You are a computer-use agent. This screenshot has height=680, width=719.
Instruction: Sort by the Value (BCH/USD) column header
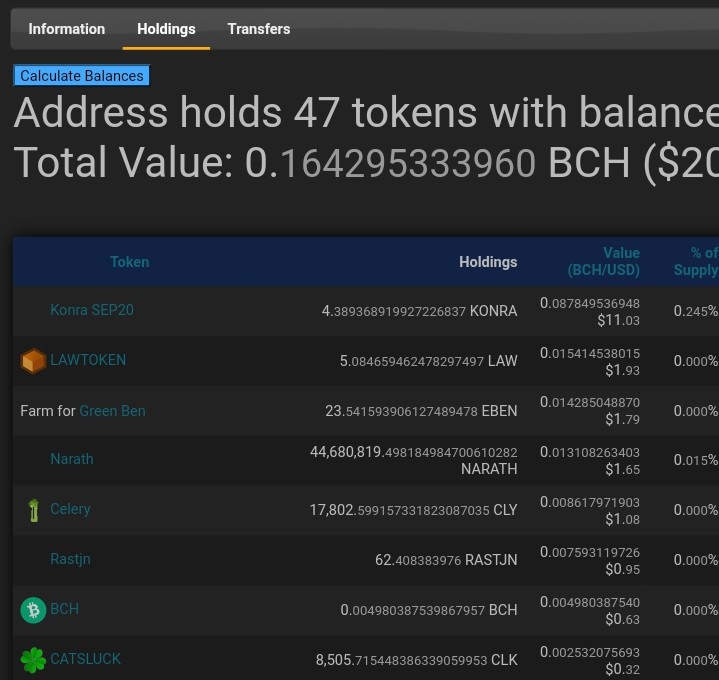pos(604,261)
